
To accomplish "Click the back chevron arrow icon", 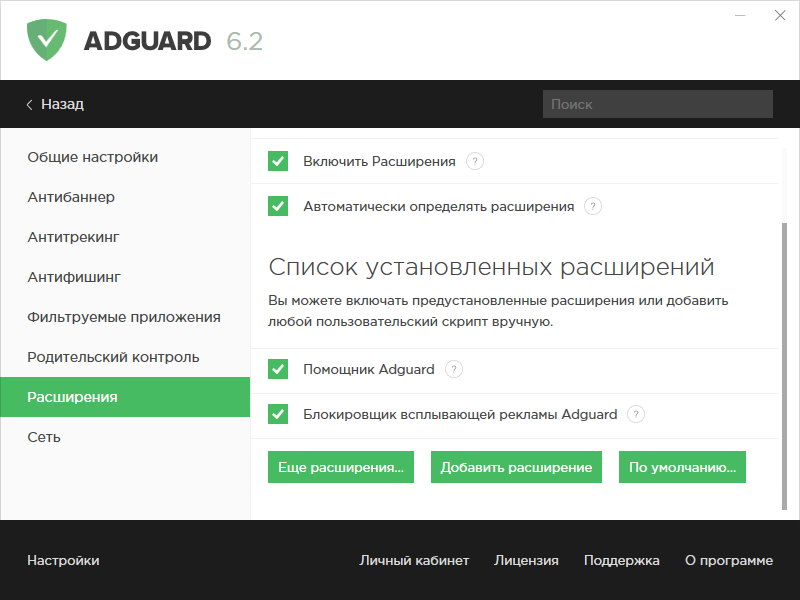I will 30,105.
